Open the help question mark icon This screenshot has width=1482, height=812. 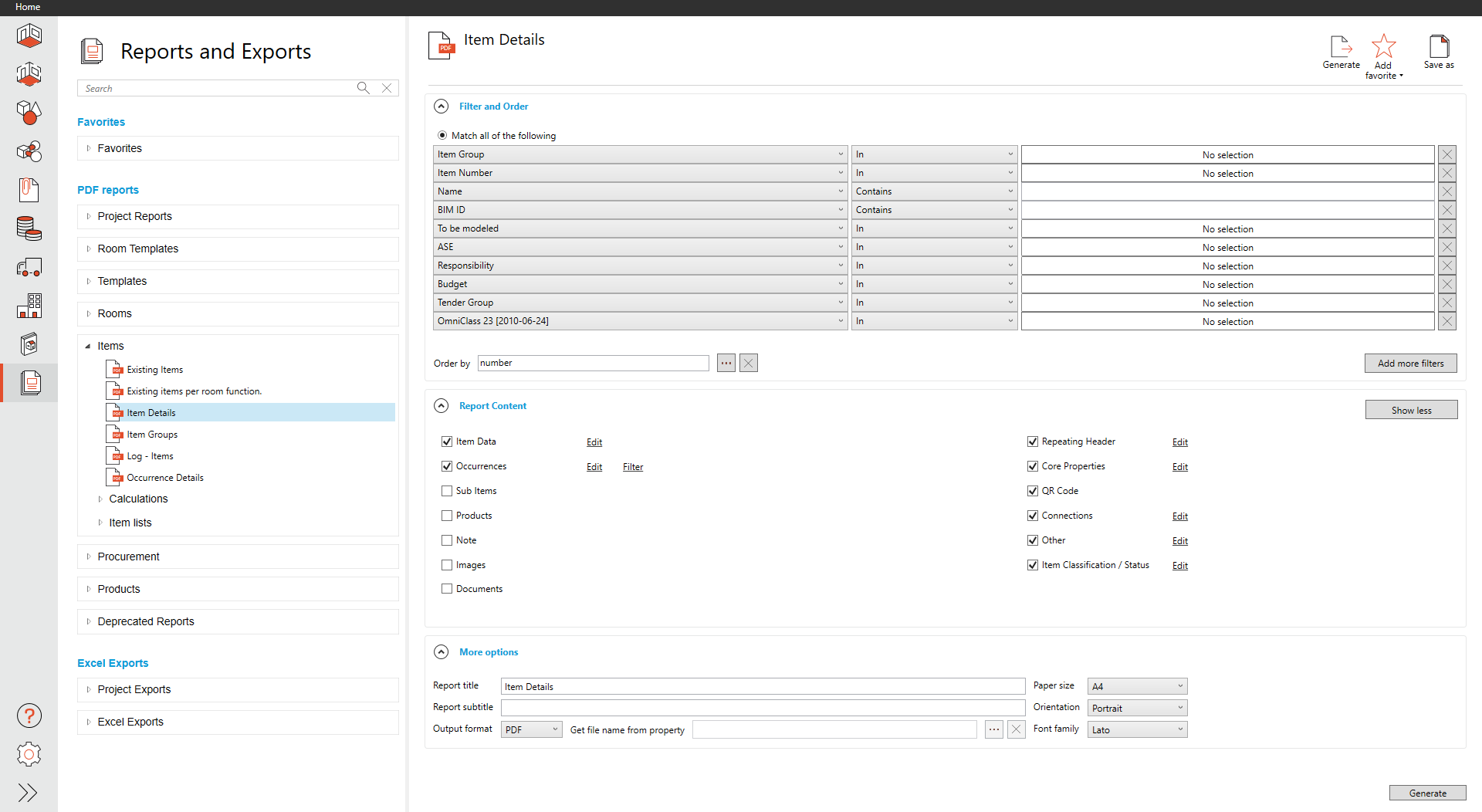[x=29, y=716]
